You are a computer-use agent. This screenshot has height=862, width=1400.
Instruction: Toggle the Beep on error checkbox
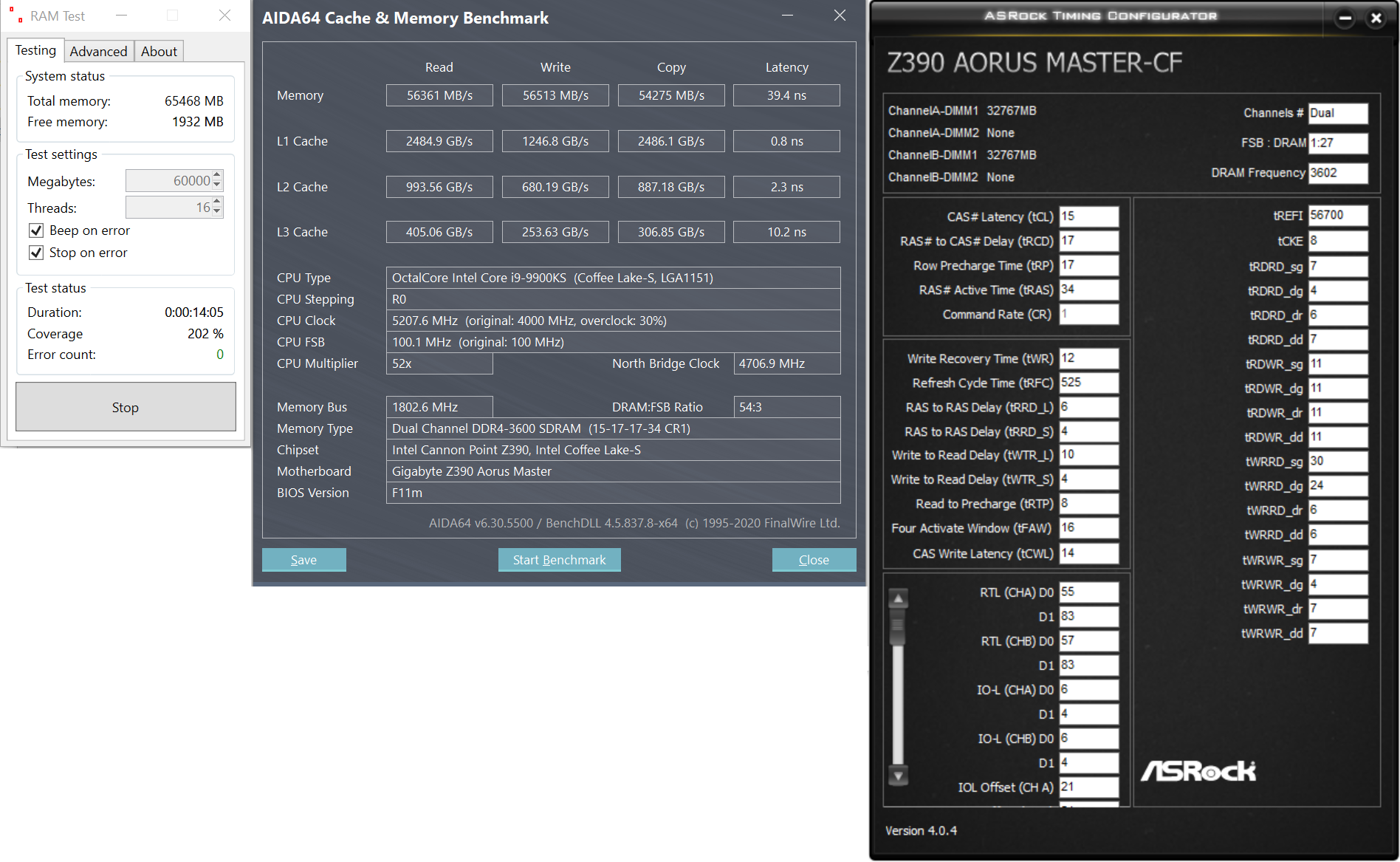tap(36, 230)
